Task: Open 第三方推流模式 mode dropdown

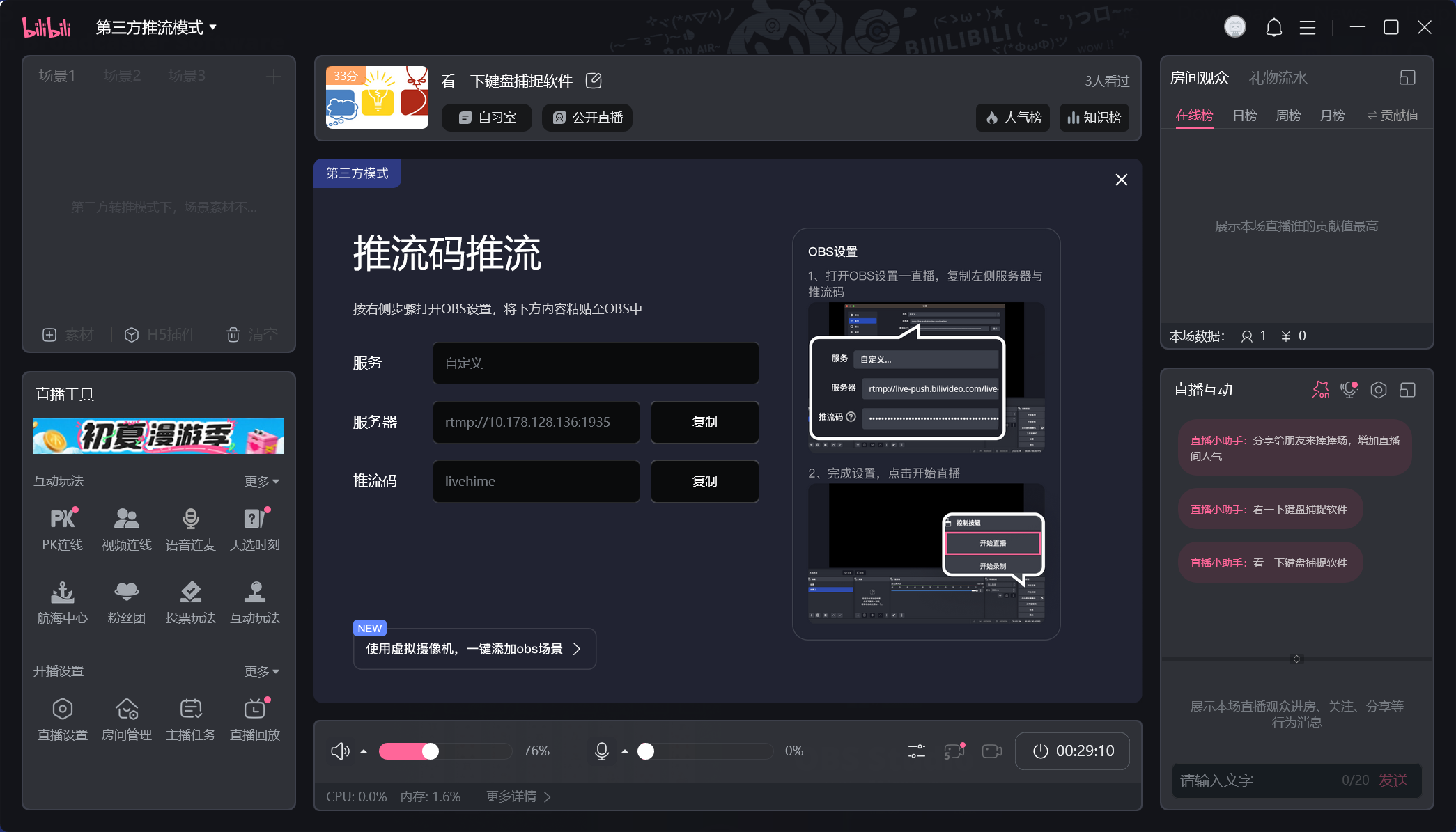Action: 156,28
